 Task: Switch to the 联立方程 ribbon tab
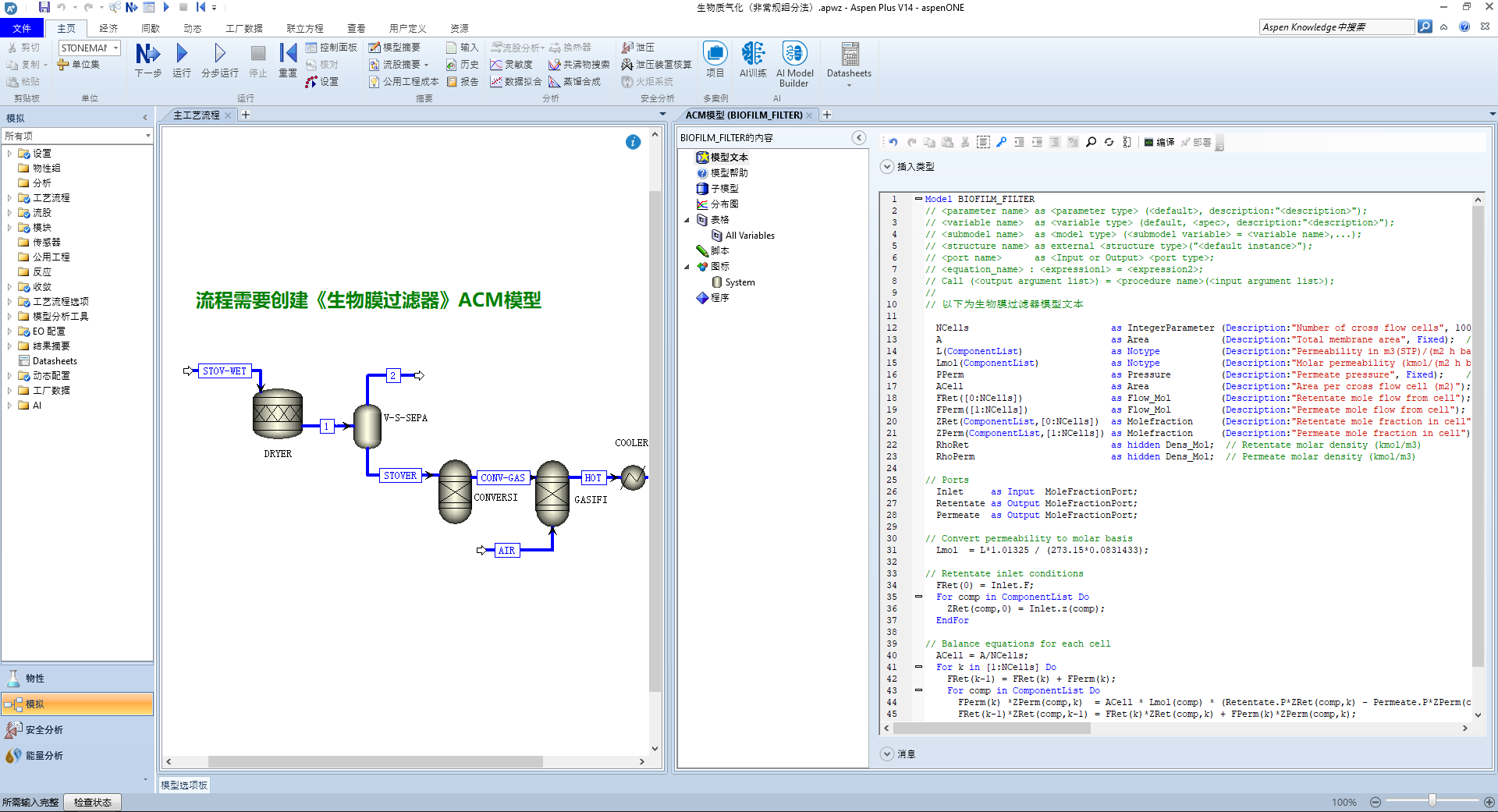[304, 28]
